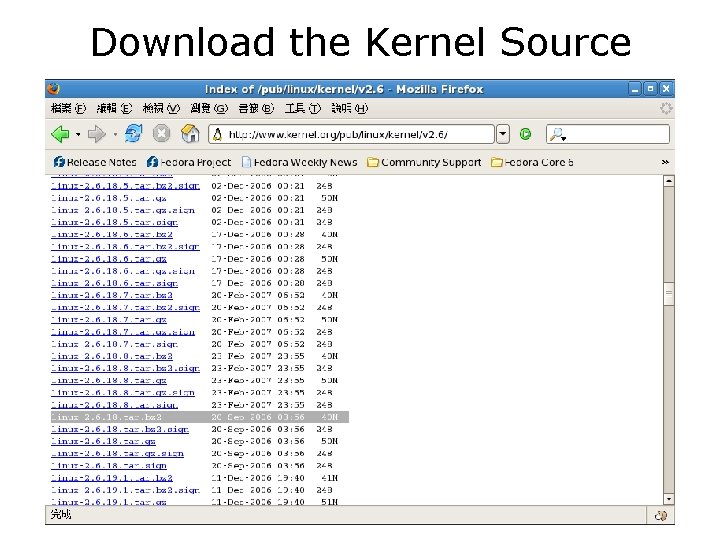
Task: Open Forward button history dropdown arrow
Action: pos(115,135)
